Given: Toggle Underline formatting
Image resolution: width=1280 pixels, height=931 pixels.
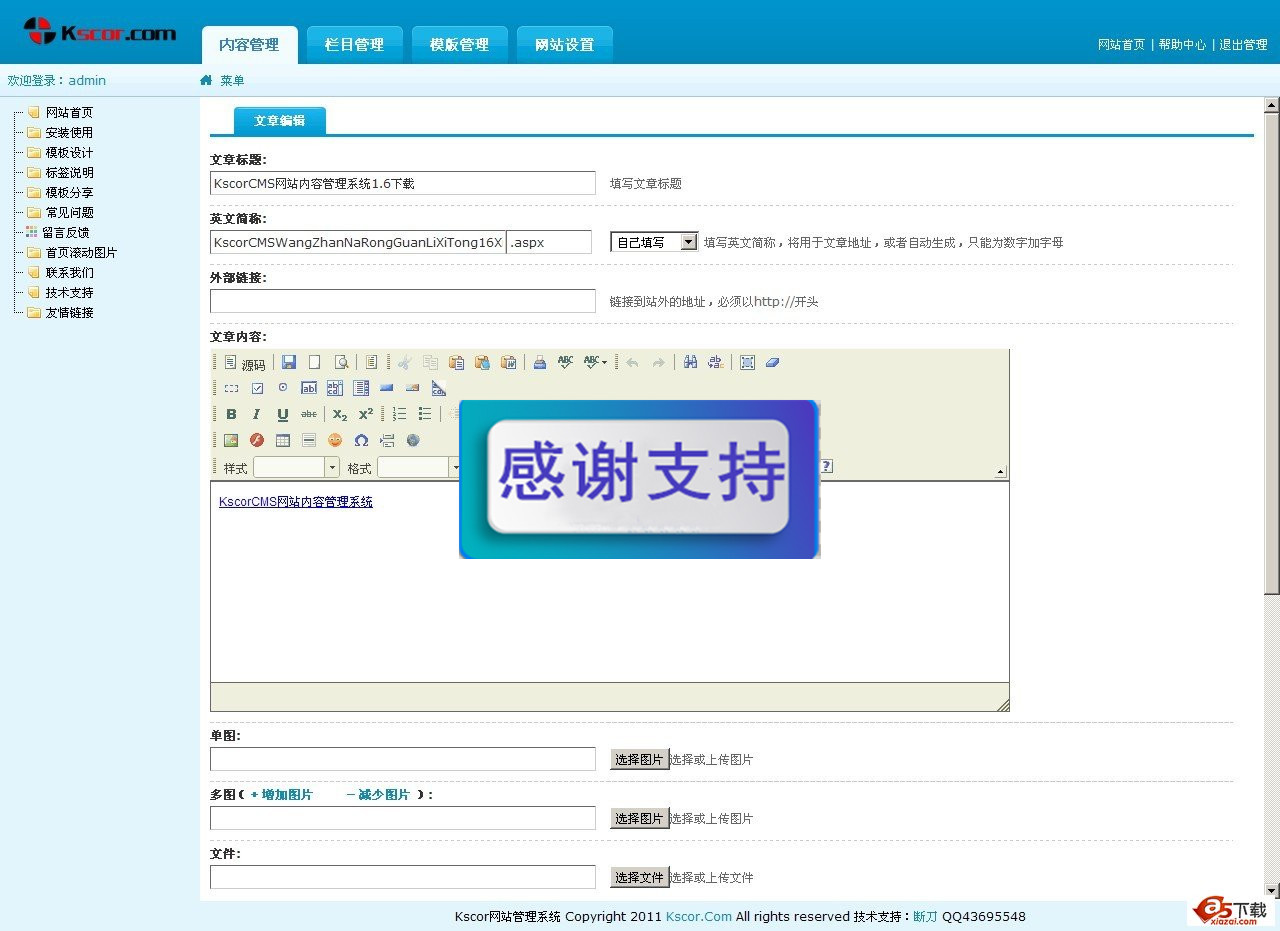Looking at the screenshot, I should pyautogui.click(x=283, y=414).
